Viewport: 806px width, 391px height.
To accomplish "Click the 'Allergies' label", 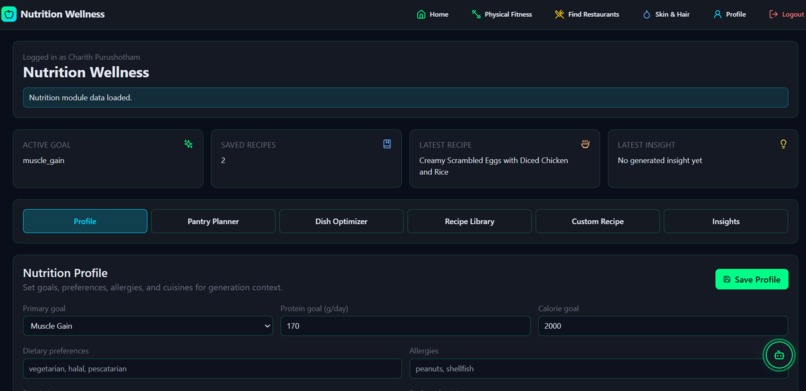I will pyautogui.click(x=424, y=351).
